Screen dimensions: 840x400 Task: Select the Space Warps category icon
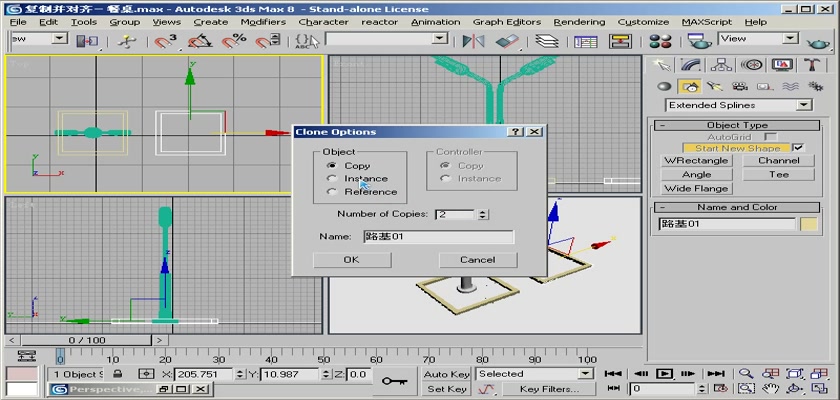tap(790, 86)
